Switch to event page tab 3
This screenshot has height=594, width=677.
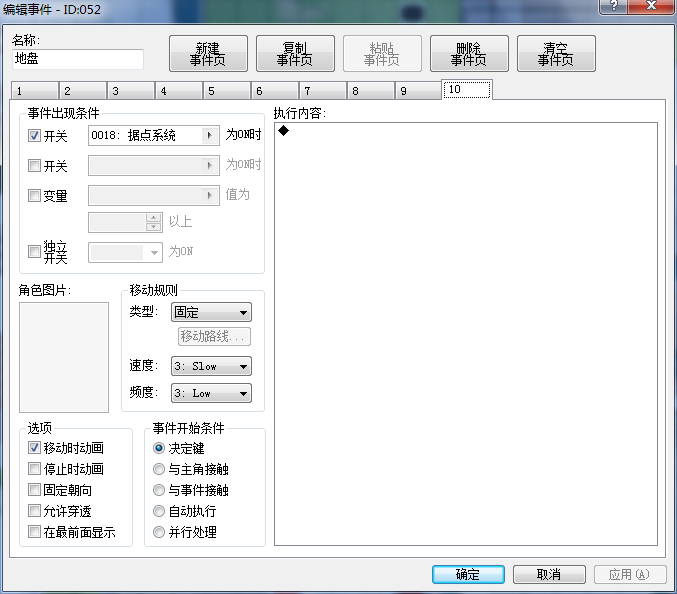tap(131, 91)
